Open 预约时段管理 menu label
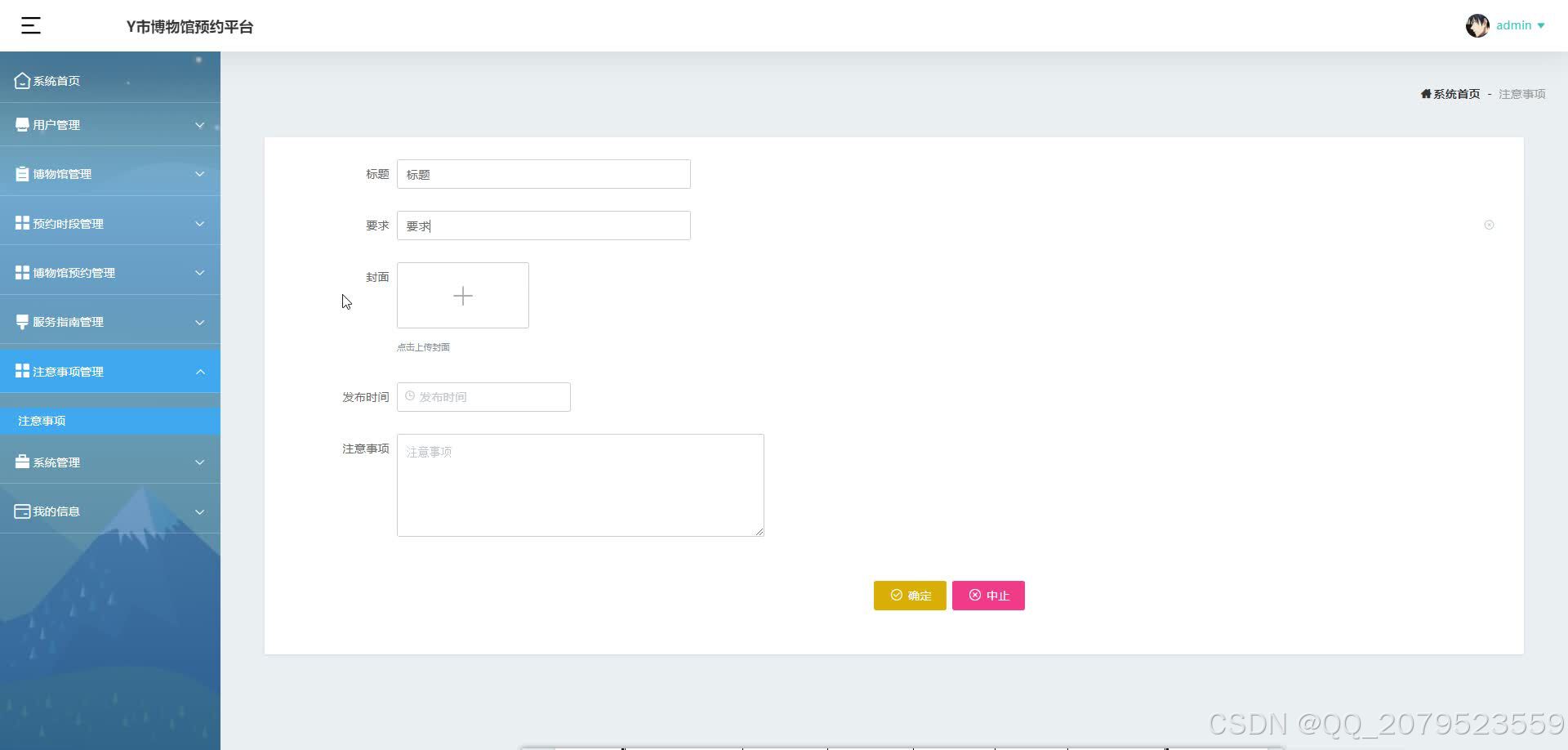1568x750 pixels. (x=68, y=224)
